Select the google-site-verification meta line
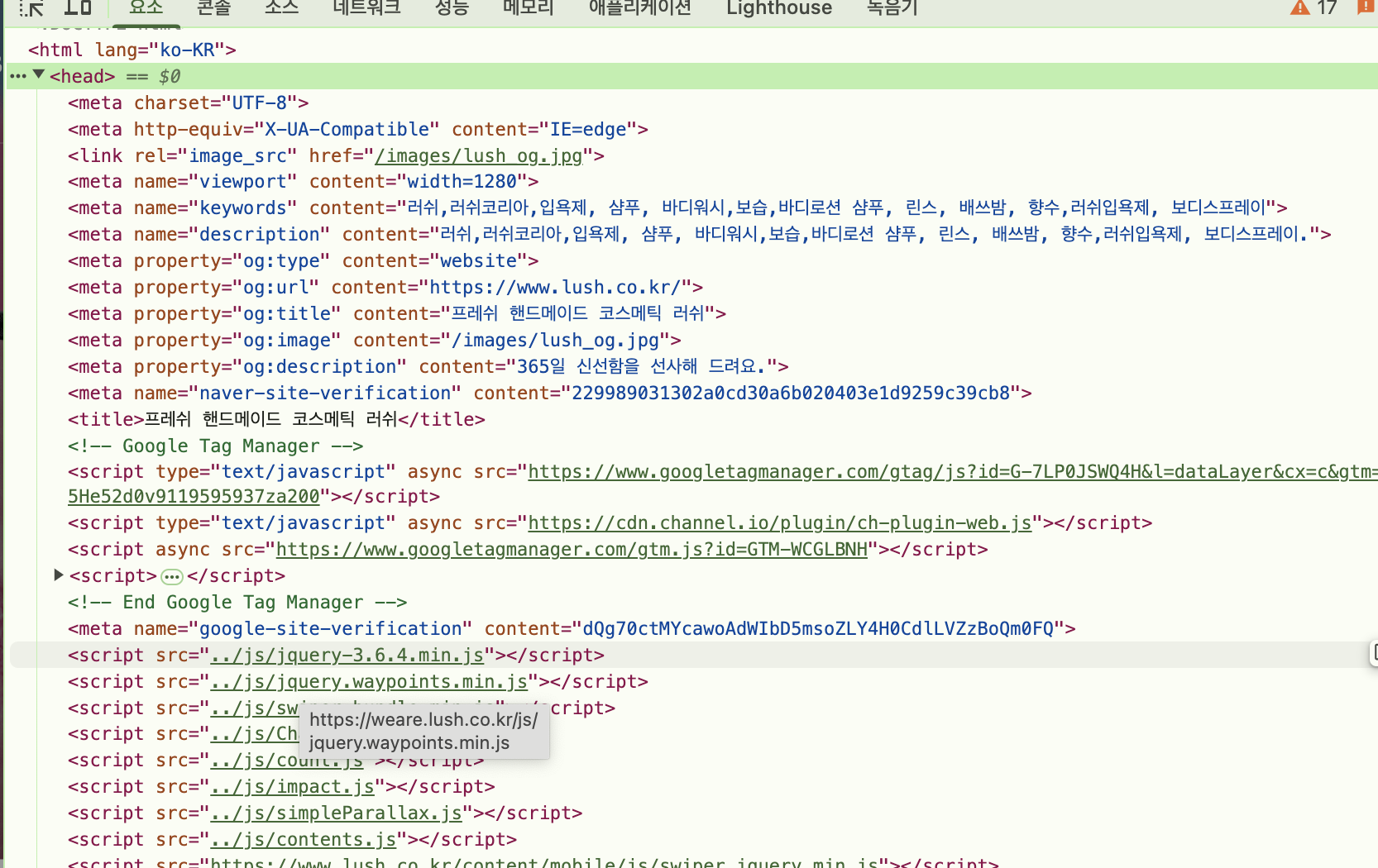This screenshot has height=868, width=1378. (572, 628)
